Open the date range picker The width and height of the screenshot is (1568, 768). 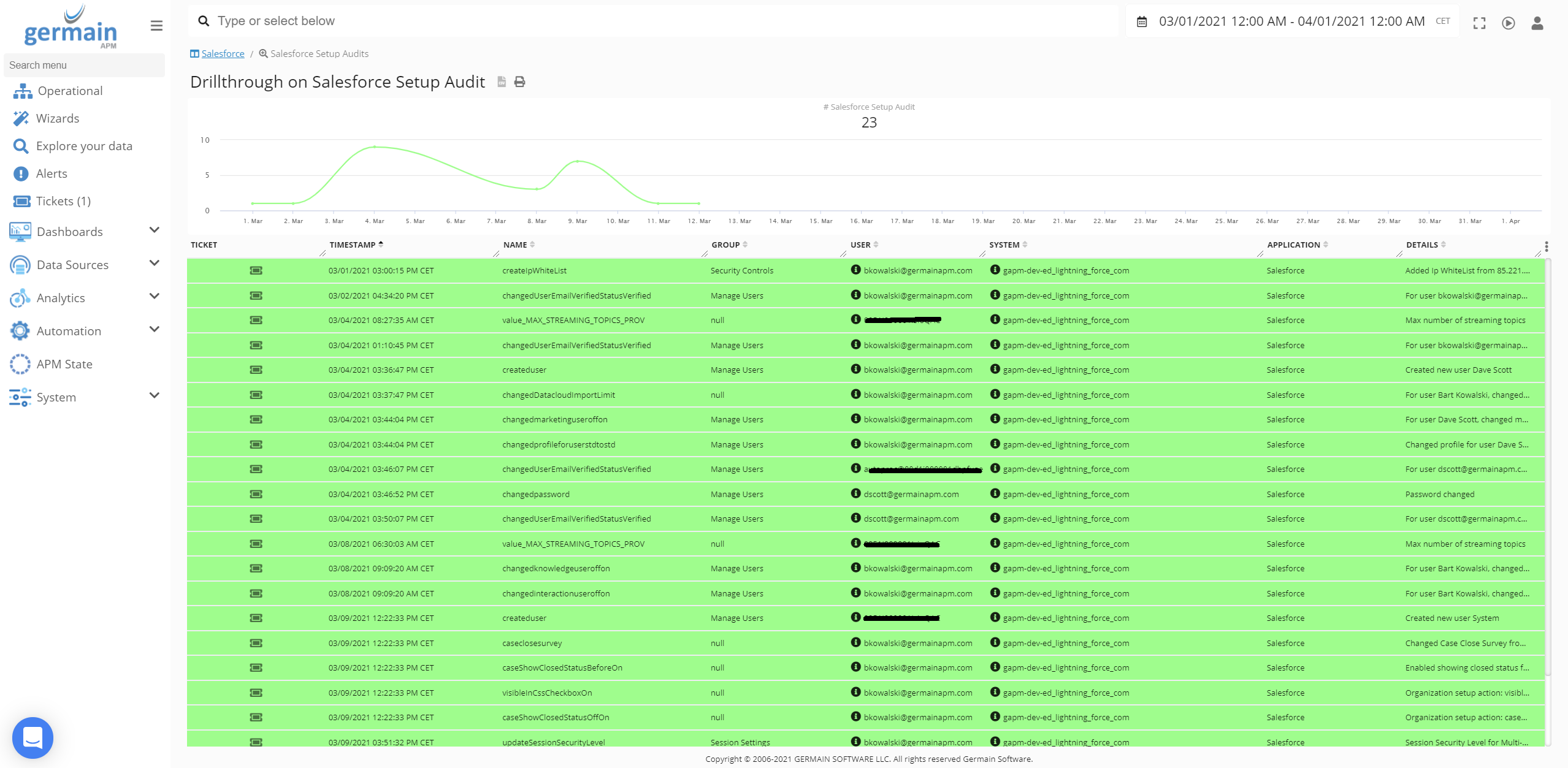click(1291, 21)
